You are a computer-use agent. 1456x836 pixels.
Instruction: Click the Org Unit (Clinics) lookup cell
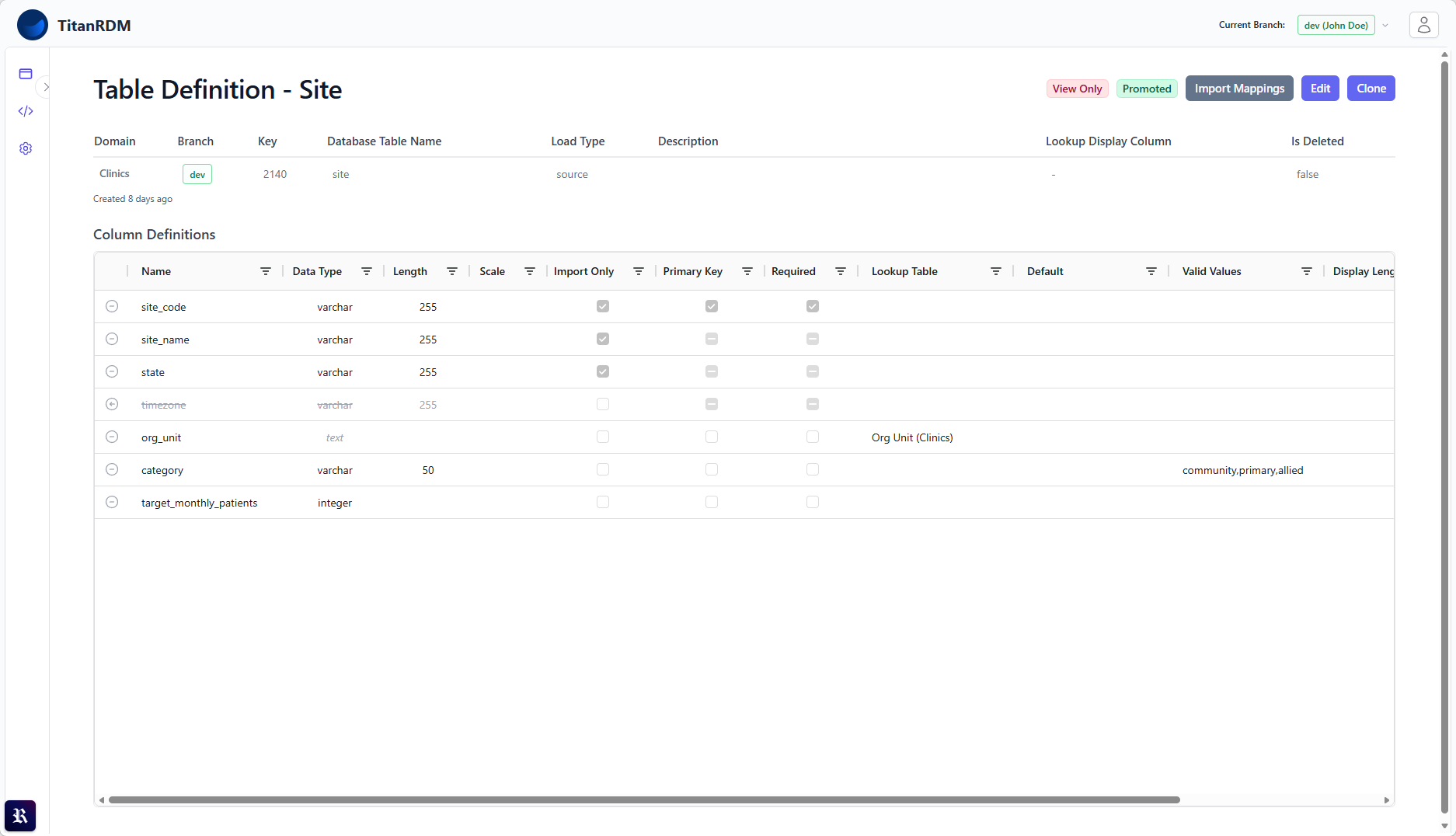[x=912, y=437]
